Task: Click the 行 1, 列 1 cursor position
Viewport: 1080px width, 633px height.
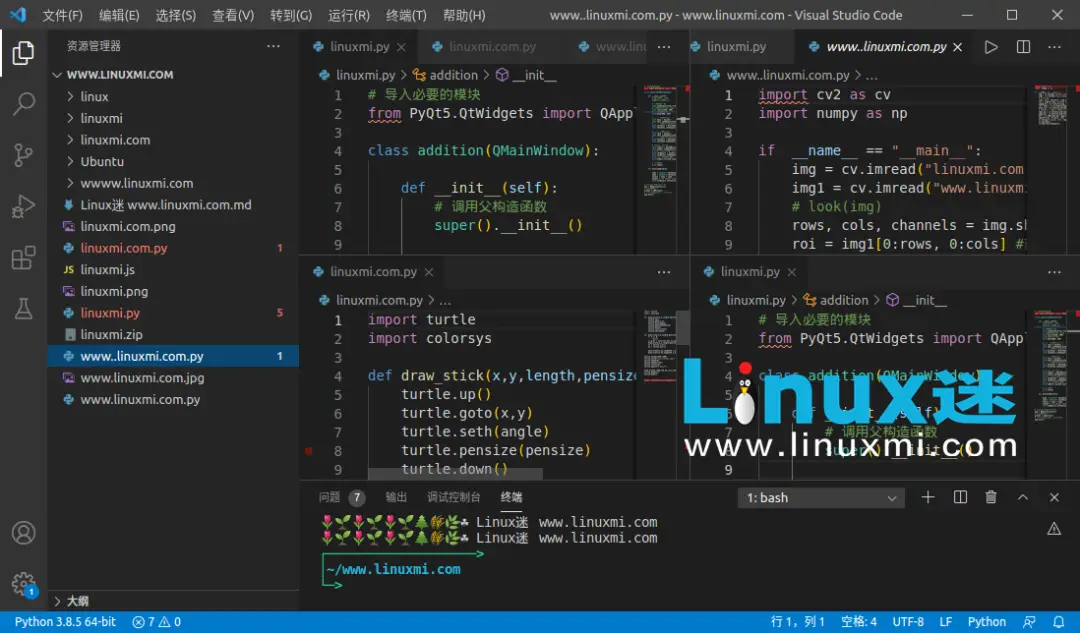Action: coord(798,622)
